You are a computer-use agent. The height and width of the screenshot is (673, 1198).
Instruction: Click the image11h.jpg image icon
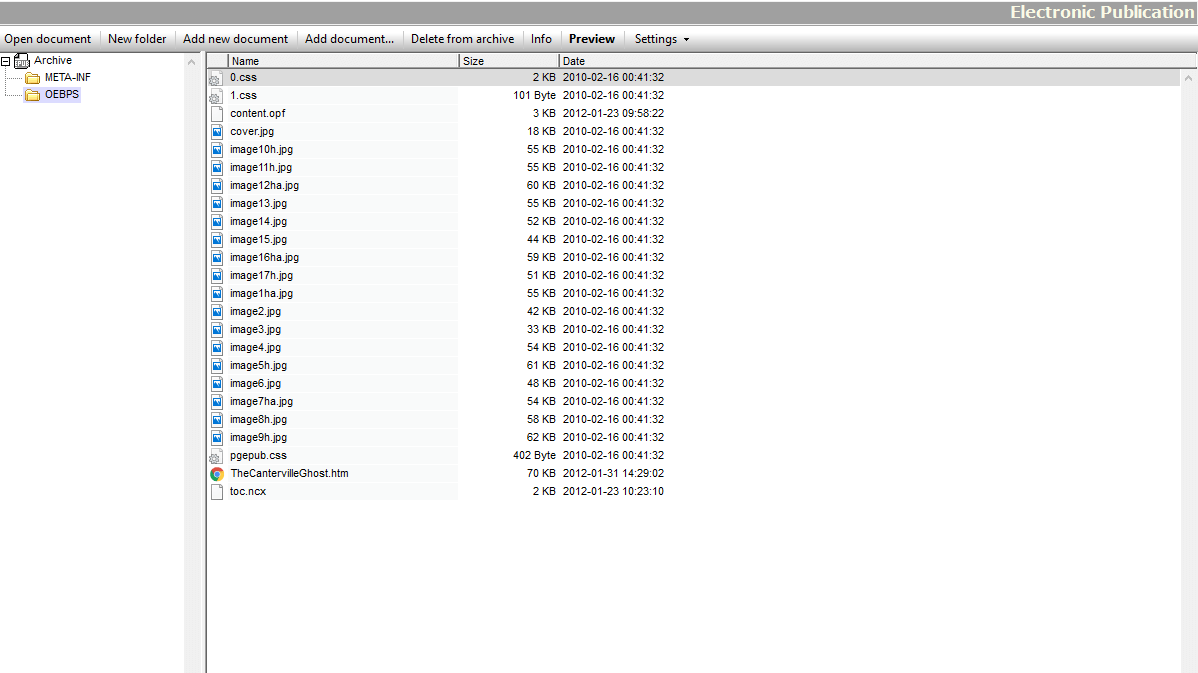217,167
